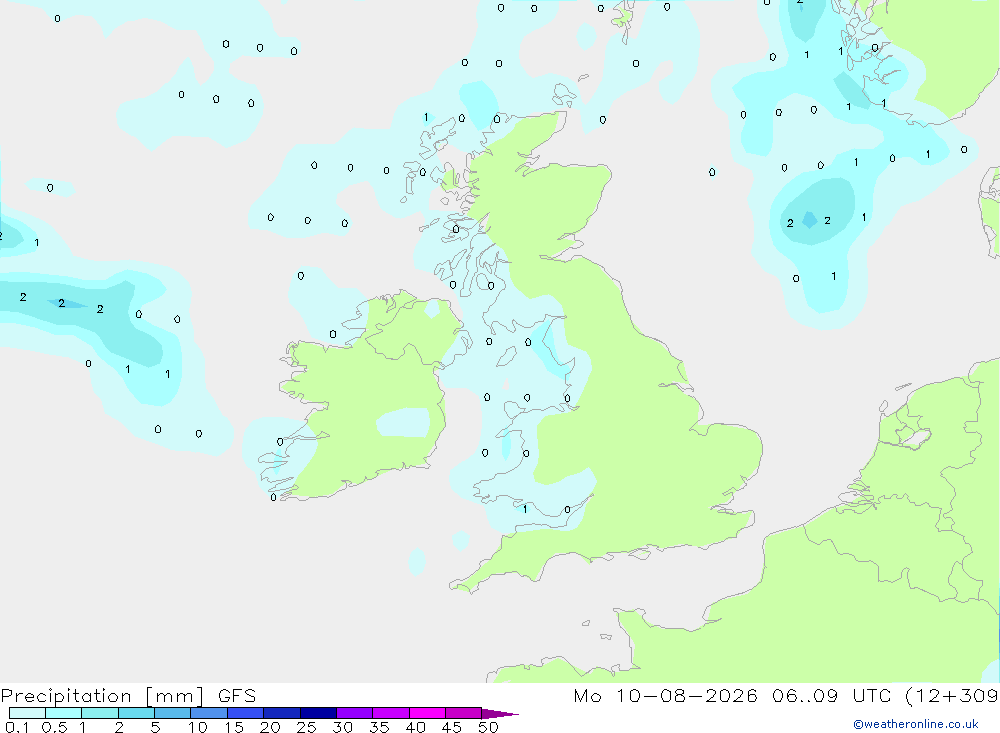
Task: Click the '40' legend scale label
Action: [x=416, y=727]
